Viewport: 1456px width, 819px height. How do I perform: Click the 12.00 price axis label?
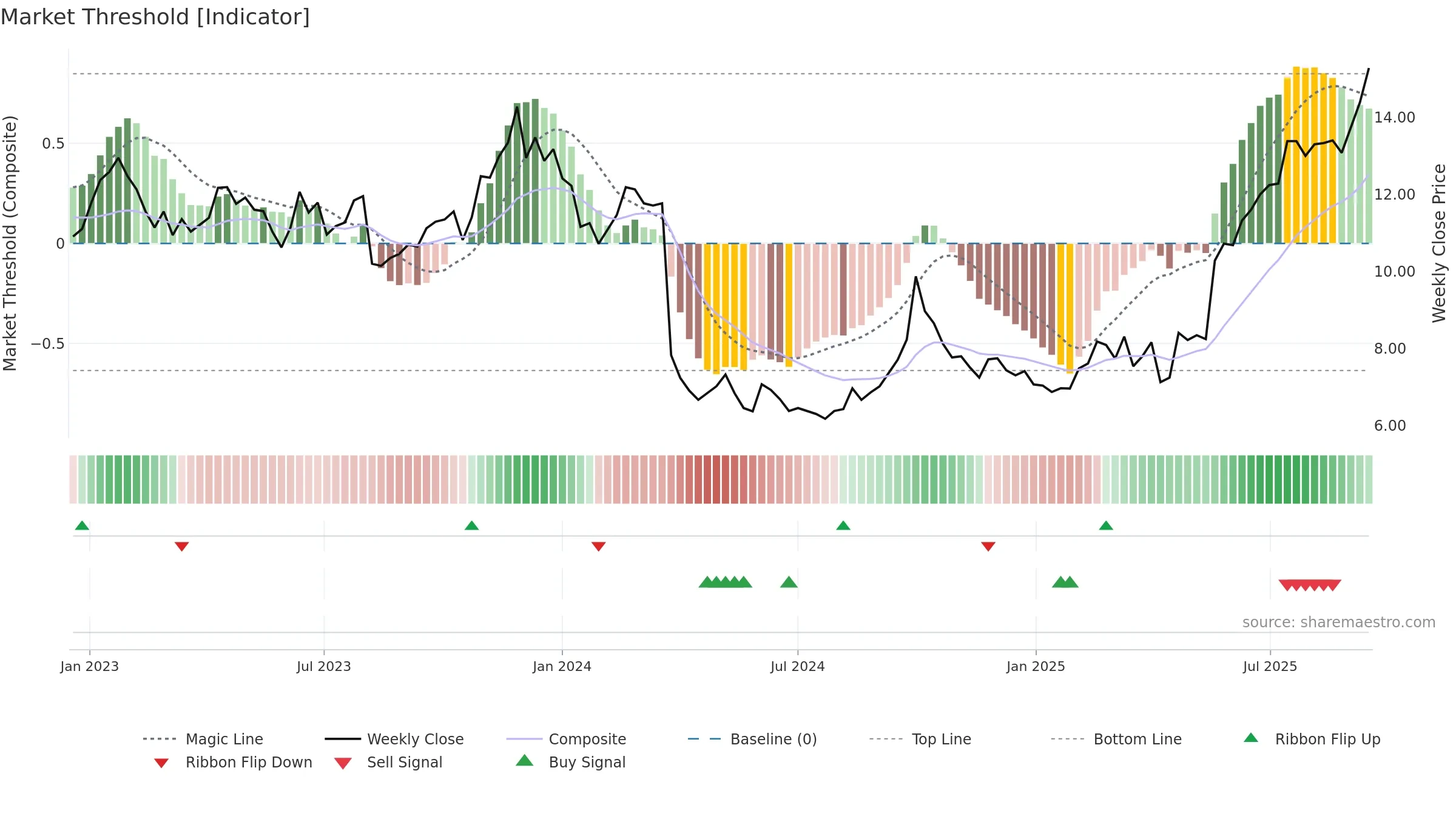pyautogui.click(x=1395, y=194)
